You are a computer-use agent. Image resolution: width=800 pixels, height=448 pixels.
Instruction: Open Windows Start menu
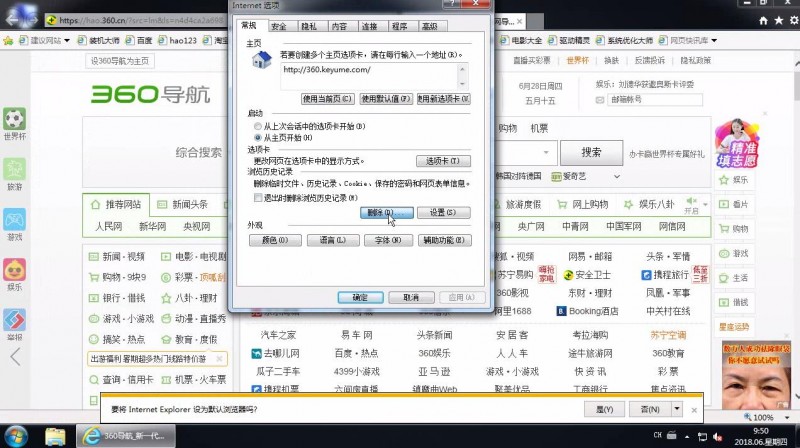[x=16, y=437]
